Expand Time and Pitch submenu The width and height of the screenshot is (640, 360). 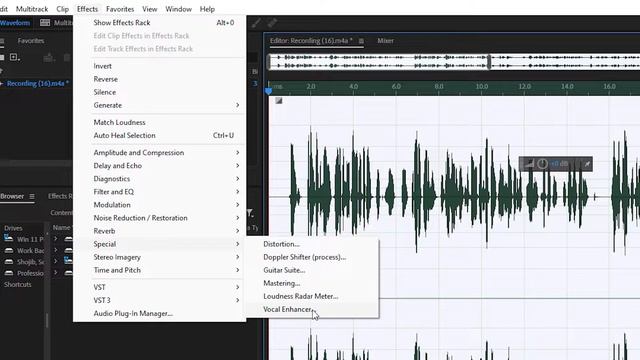point(160,270)
